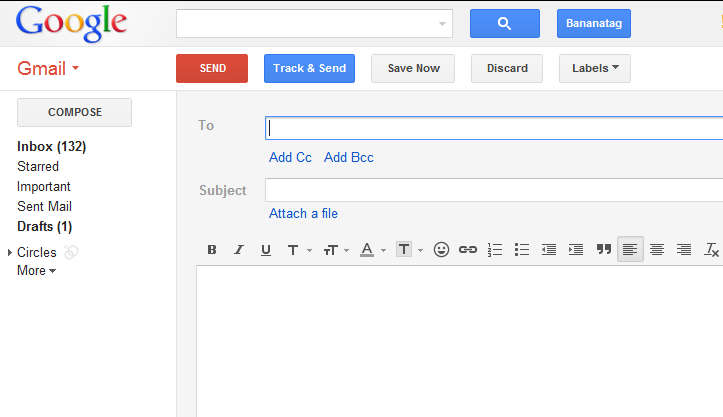The width and height of the screenshot is (723, 417).
Task: Apply italic formatting
Action: pos(238,250)
